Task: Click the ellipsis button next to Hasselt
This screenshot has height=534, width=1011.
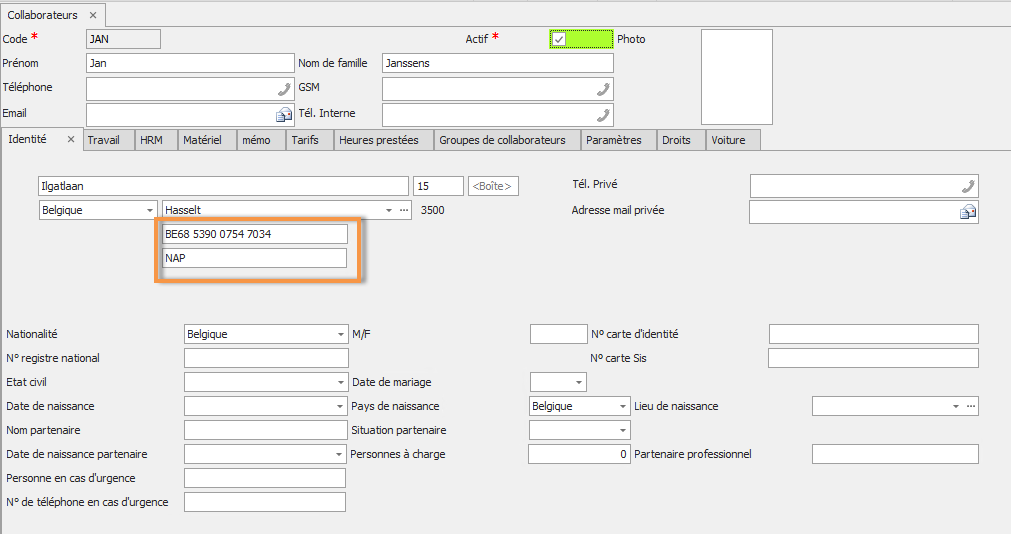Action: (404, 210)
